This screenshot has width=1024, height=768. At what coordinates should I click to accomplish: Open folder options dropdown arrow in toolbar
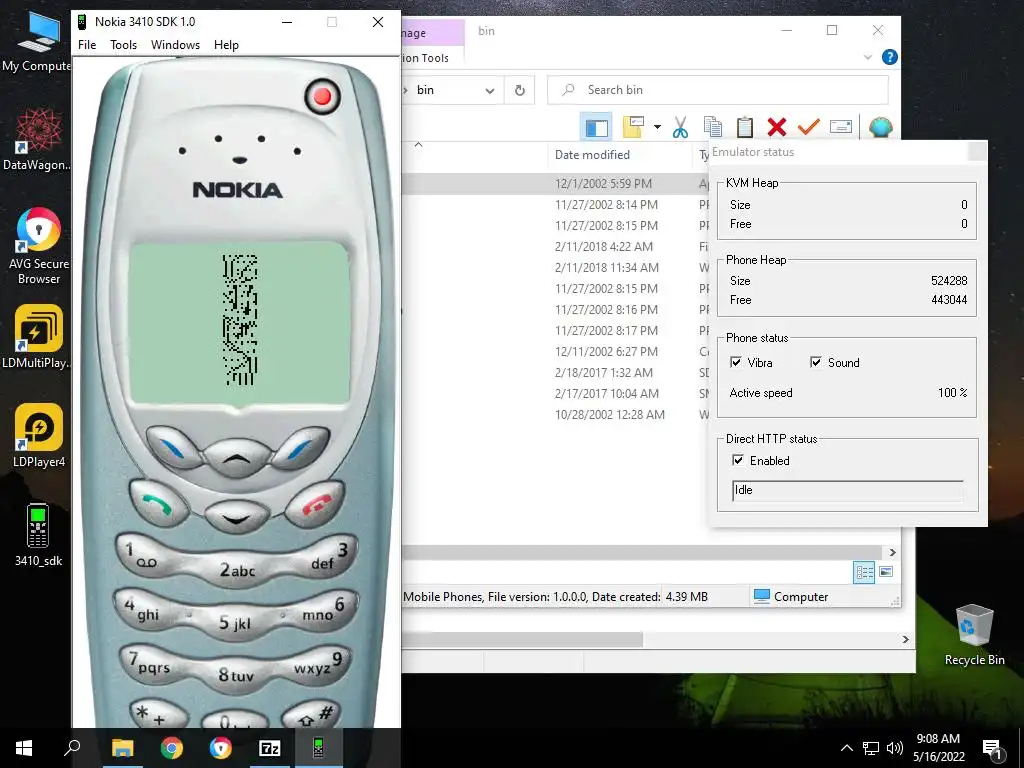pos(658,127)
